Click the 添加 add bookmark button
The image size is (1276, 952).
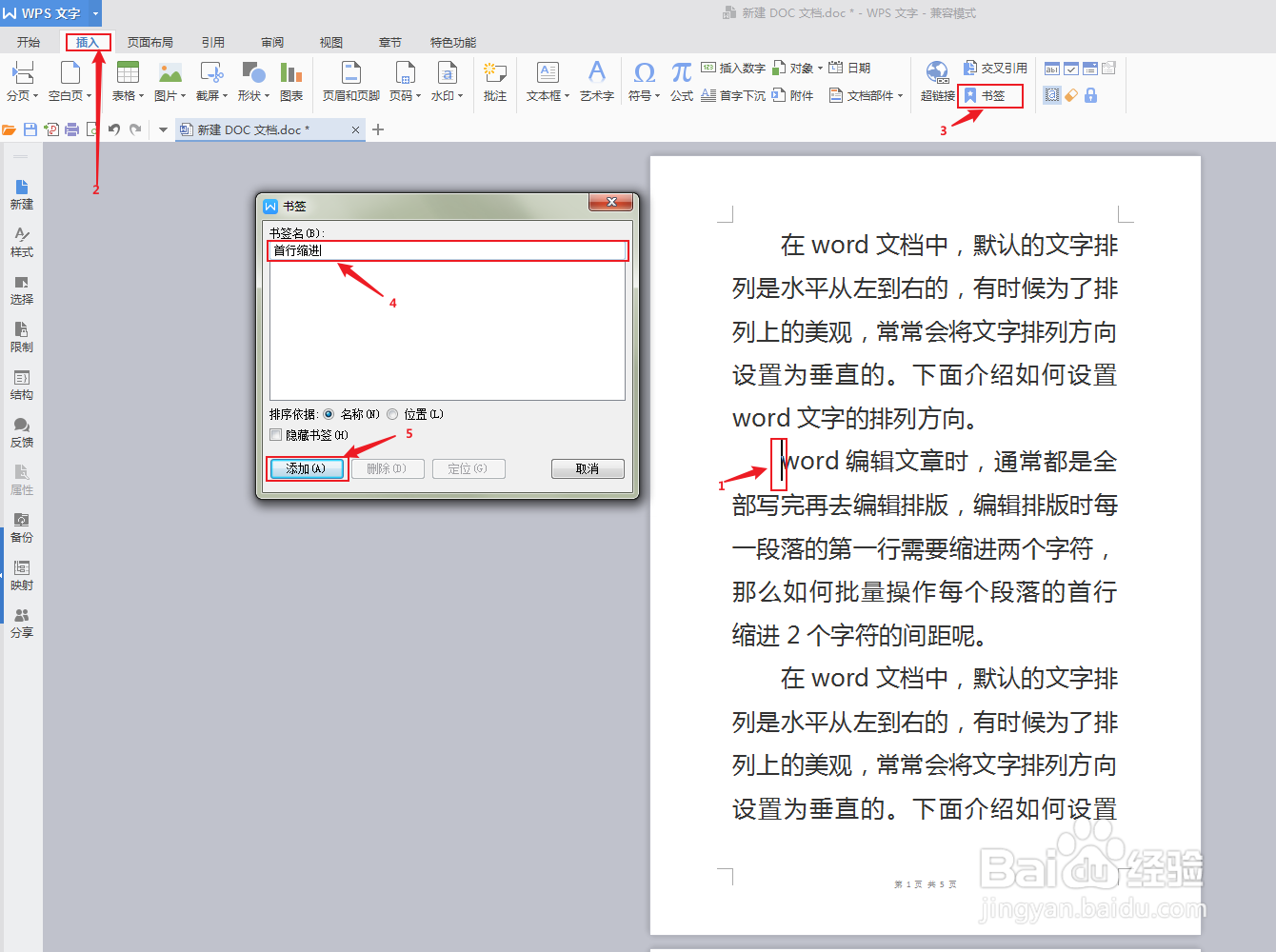[307, 467]
